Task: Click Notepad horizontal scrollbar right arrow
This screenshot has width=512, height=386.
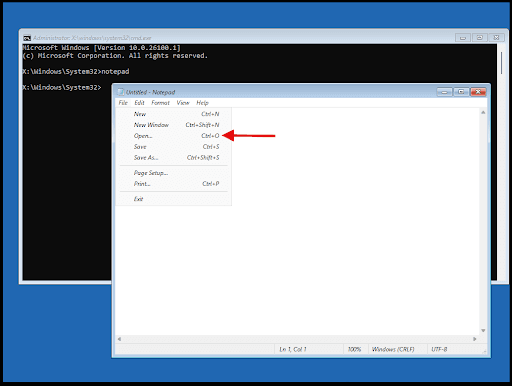Action: pyautogui.click(x=475, y=339)
